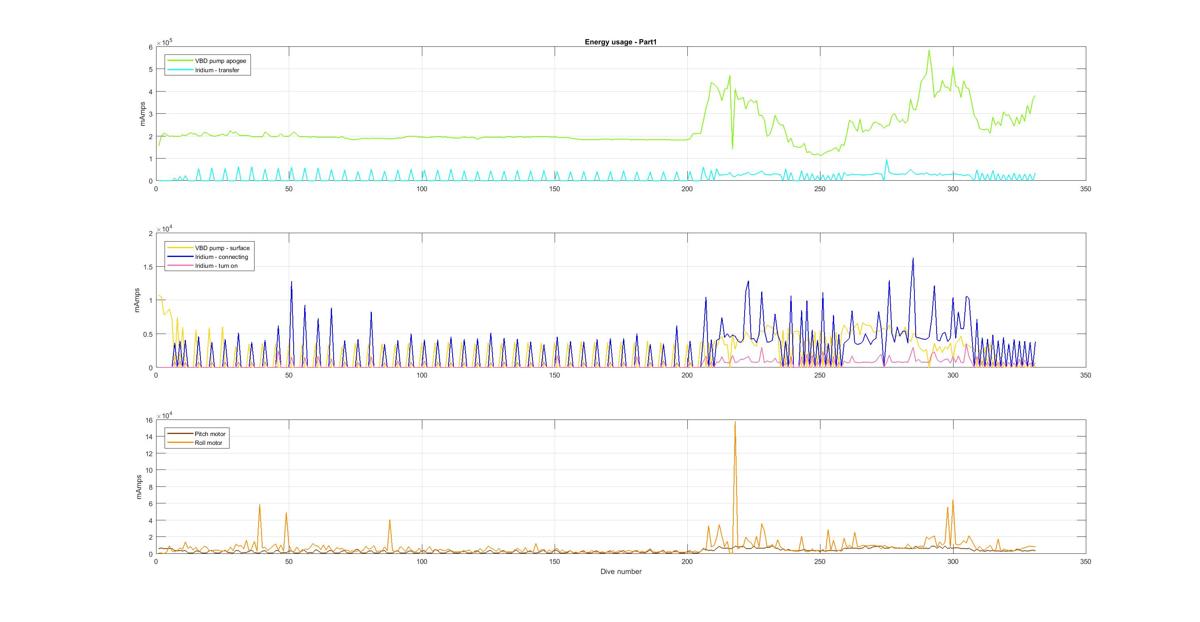Click the orange line sample for Roll motor

point(180,443)
